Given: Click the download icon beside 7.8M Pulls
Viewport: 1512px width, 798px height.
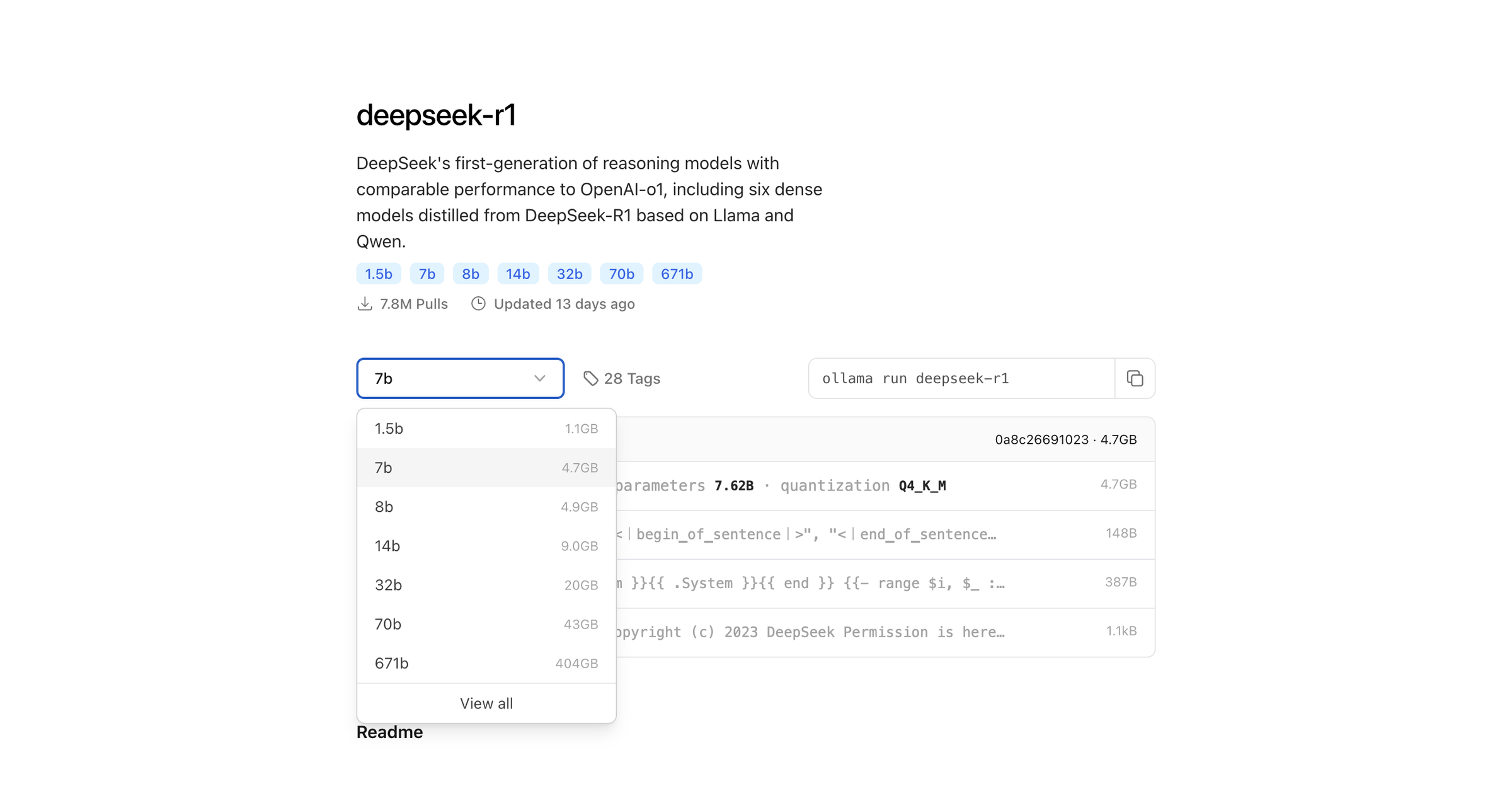Looking at the screenshot, I should tap(365, 304).
